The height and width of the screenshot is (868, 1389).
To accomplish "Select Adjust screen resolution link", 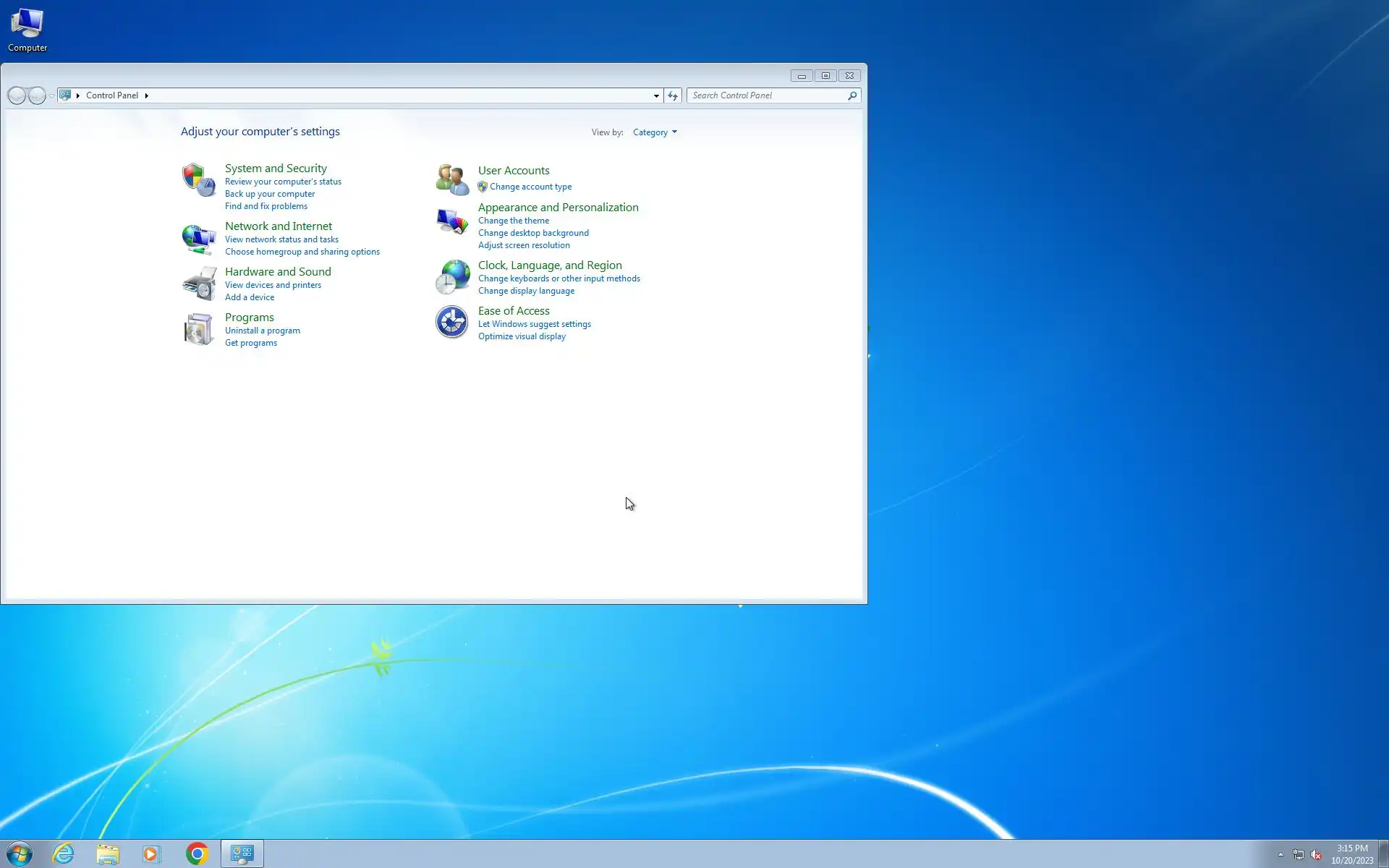I will tap(524, 245).
